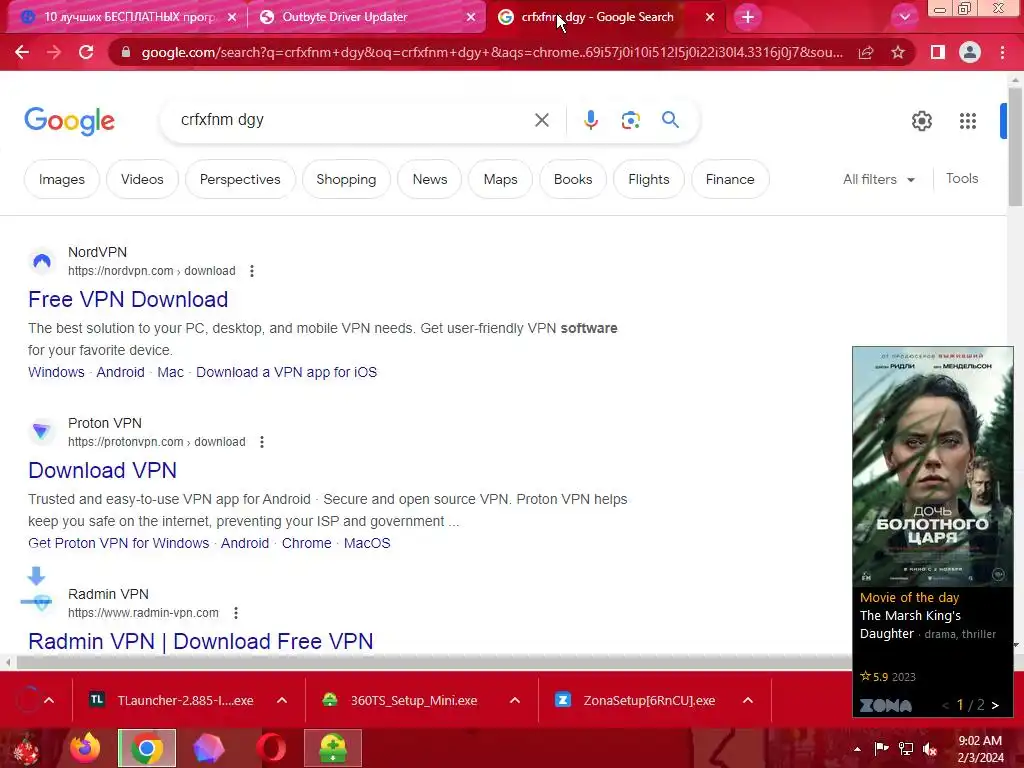The height and width of the screenshot is (768, 1024).
Task: Click the muted volume tray icon
Action: (929, 749)
